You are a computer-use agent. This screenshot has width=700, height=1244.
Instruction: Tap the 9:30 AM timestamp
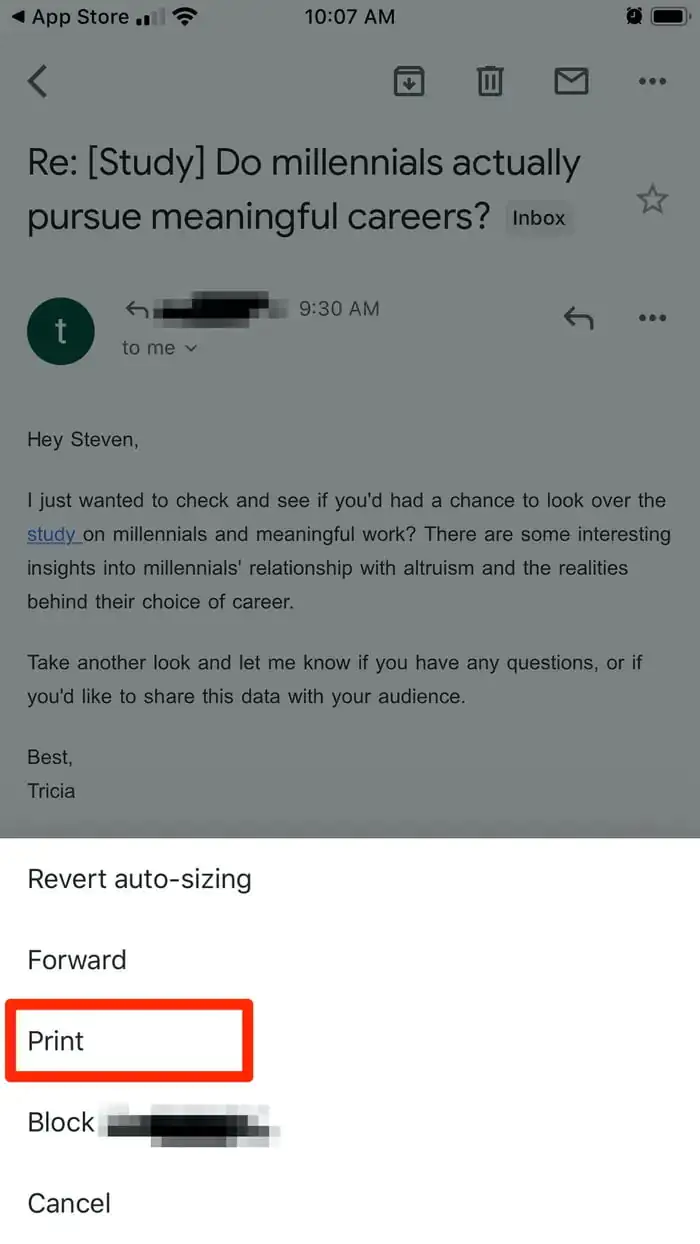click(339, 308)
